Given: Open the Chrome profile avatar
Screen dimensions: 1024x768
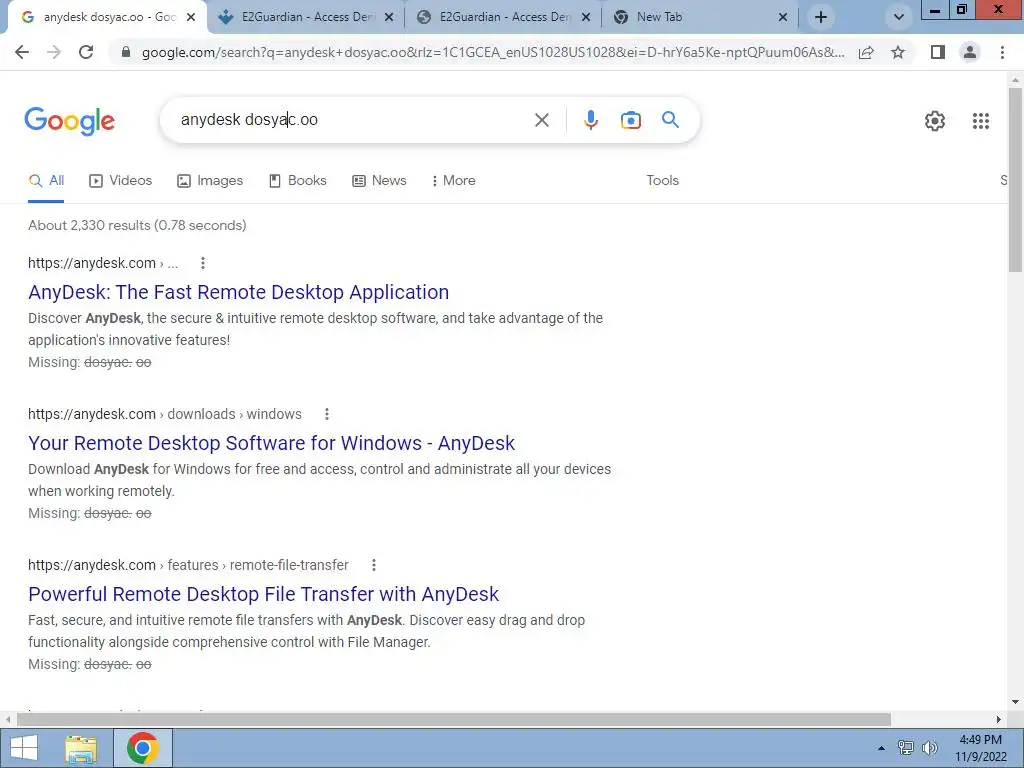Looking at the screenshot, I should (x=970, y=52).
